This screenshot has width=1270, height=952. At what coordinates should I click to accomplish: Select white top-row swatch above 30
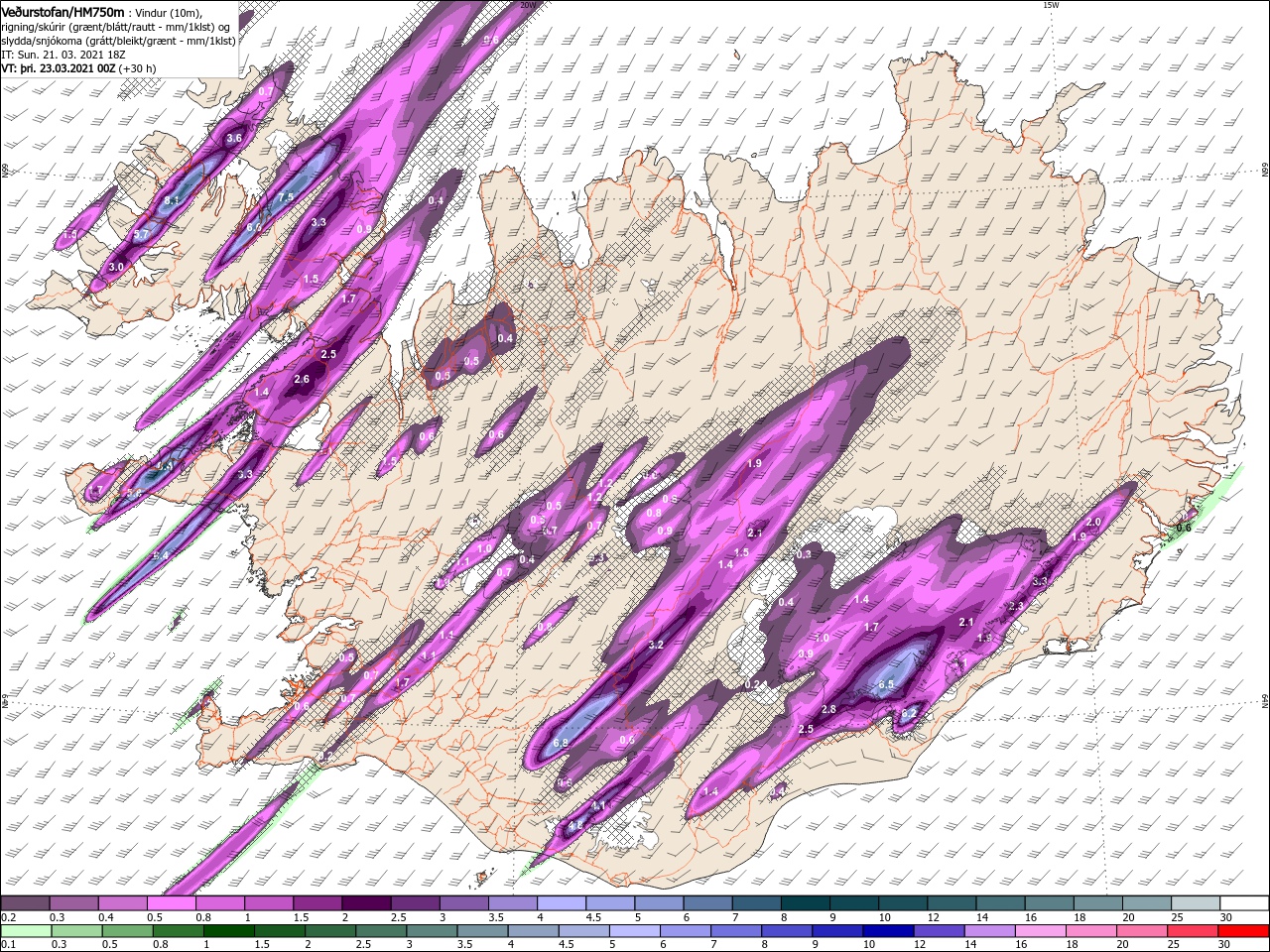point(1244,902)
